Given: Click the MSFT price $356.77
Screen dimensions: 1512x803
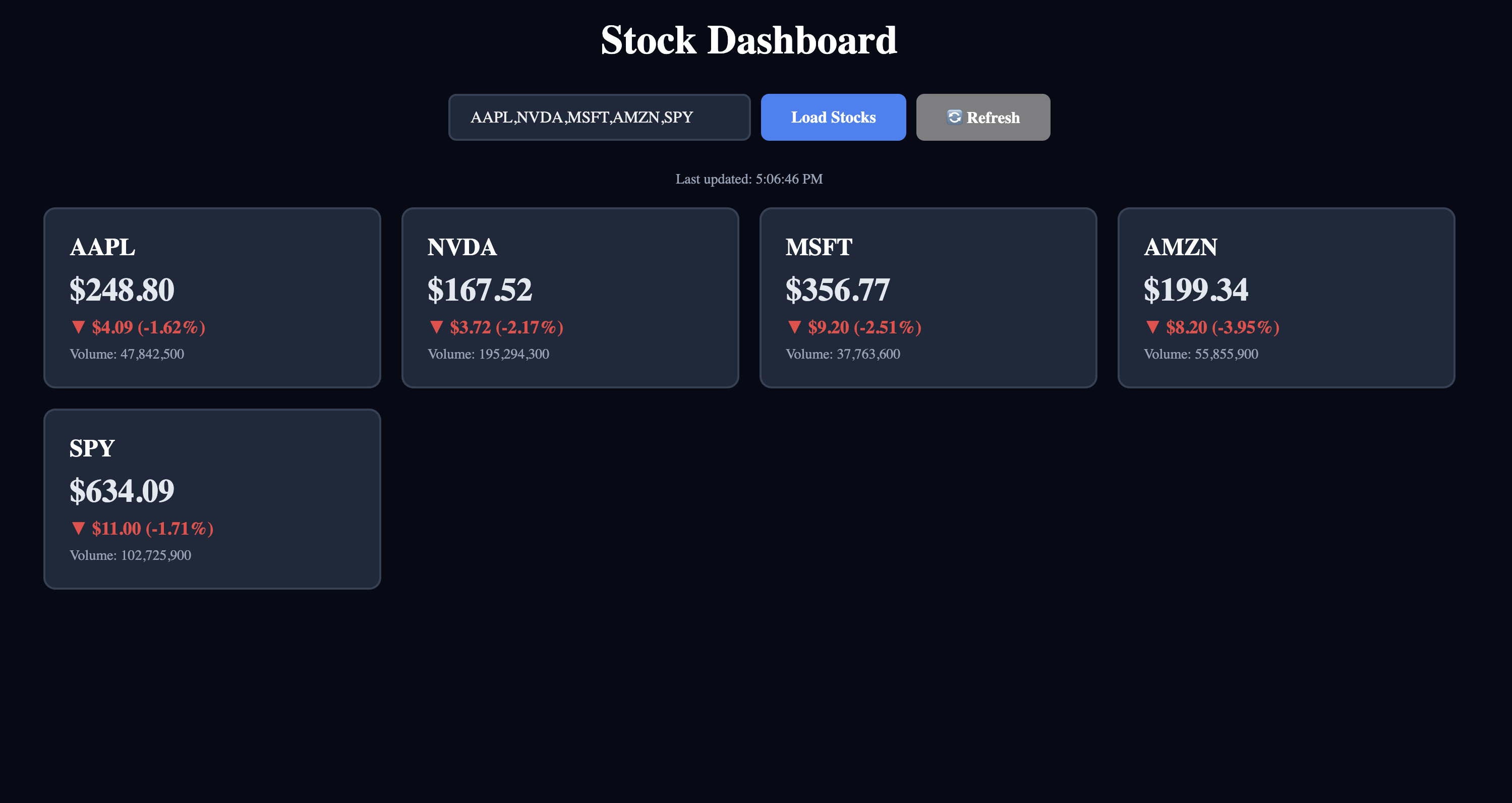Looking at the screenshot, I should click(838, 290).
